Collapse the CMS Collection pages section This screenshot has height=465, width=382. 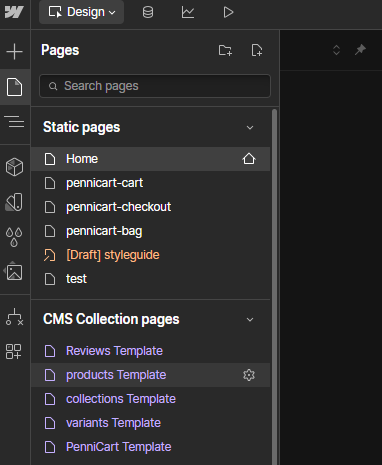(x=250, y=320)
